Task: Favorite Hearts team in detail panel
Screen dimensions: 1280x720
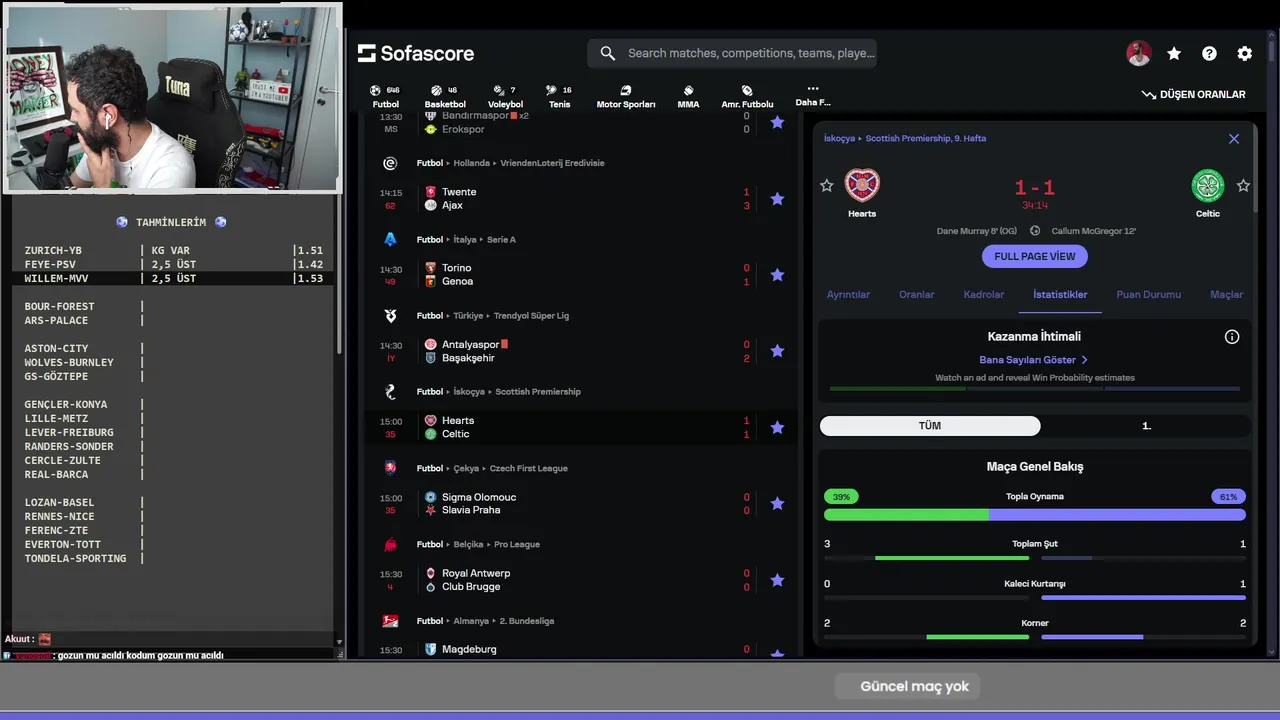Action: coord(826,186)
